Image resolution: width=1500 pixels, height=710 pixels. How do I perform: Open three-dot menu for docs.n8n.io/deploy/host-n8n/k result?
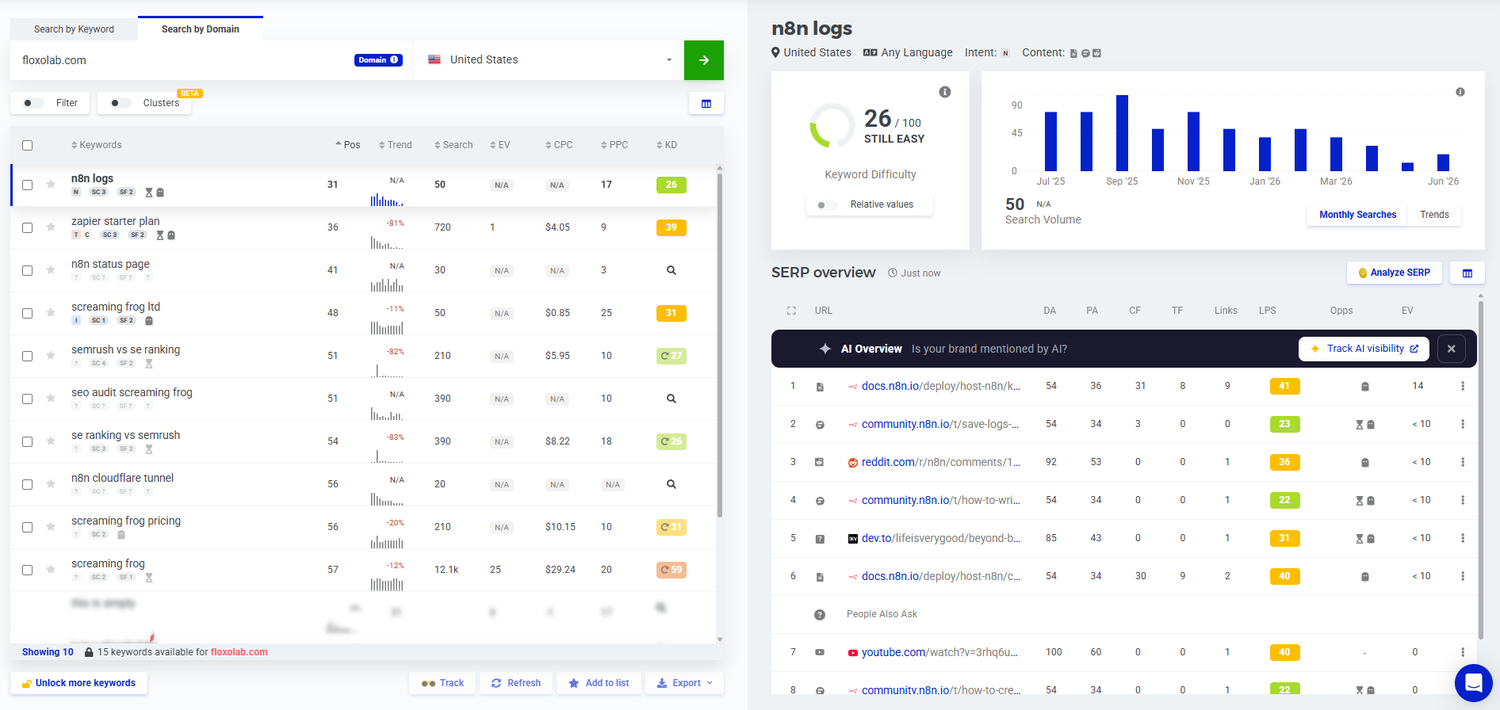[x=1463, y=386]
